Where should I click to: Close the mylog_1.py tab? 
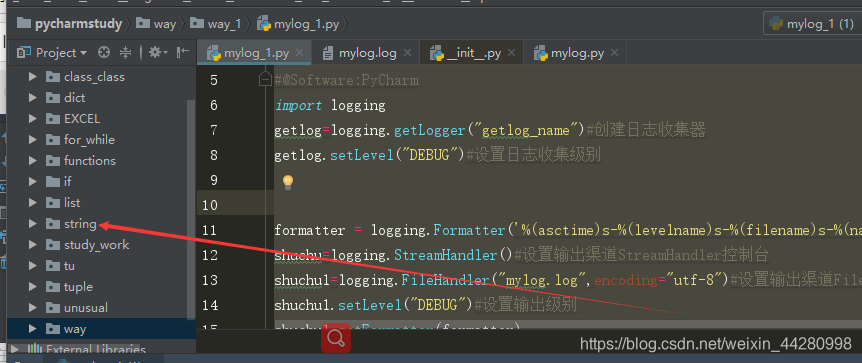tap(300, 53)
